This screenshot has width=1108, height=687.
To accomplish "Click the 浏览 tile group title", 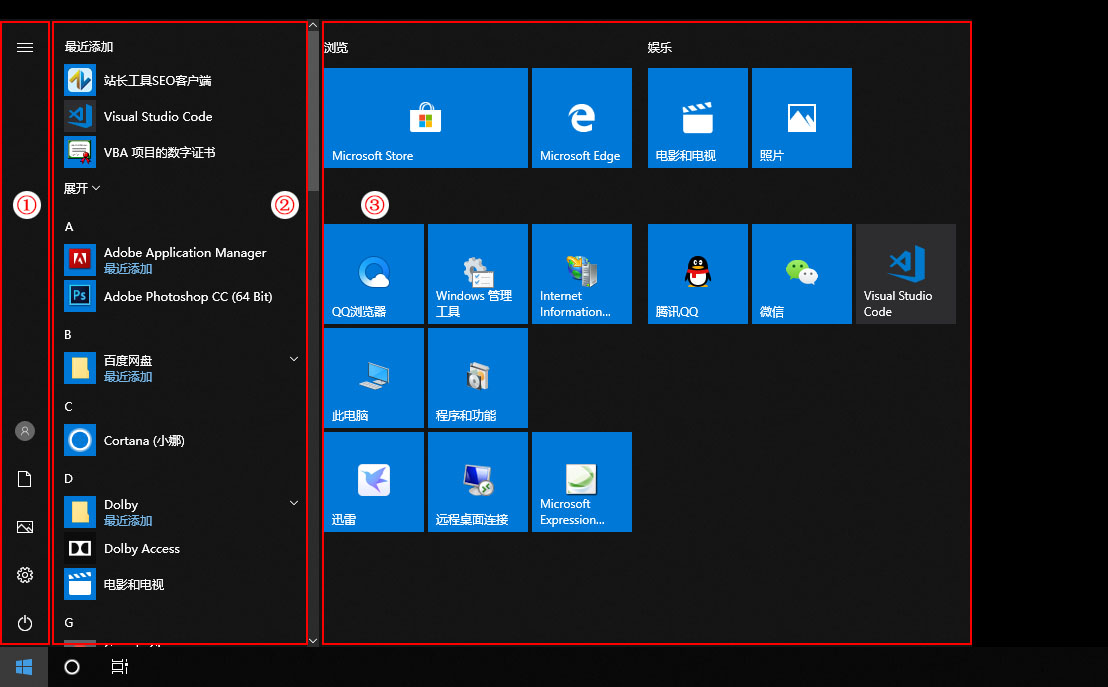I will click(336, 47).
